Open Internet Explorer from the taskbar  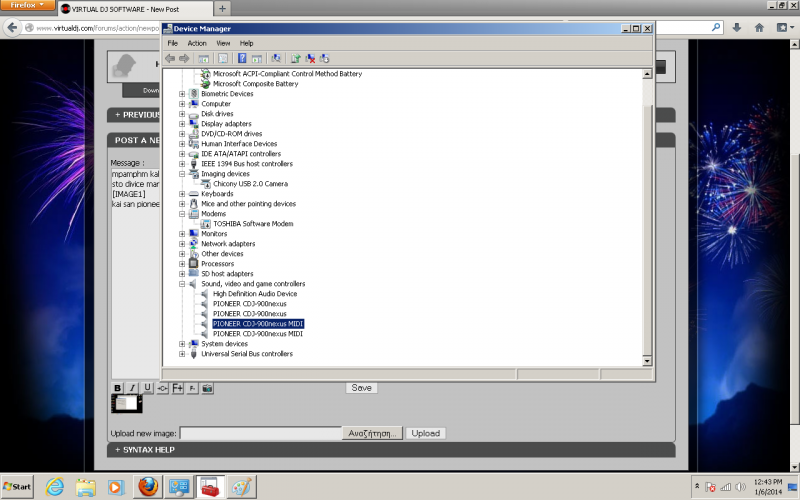tap(55, 487)
